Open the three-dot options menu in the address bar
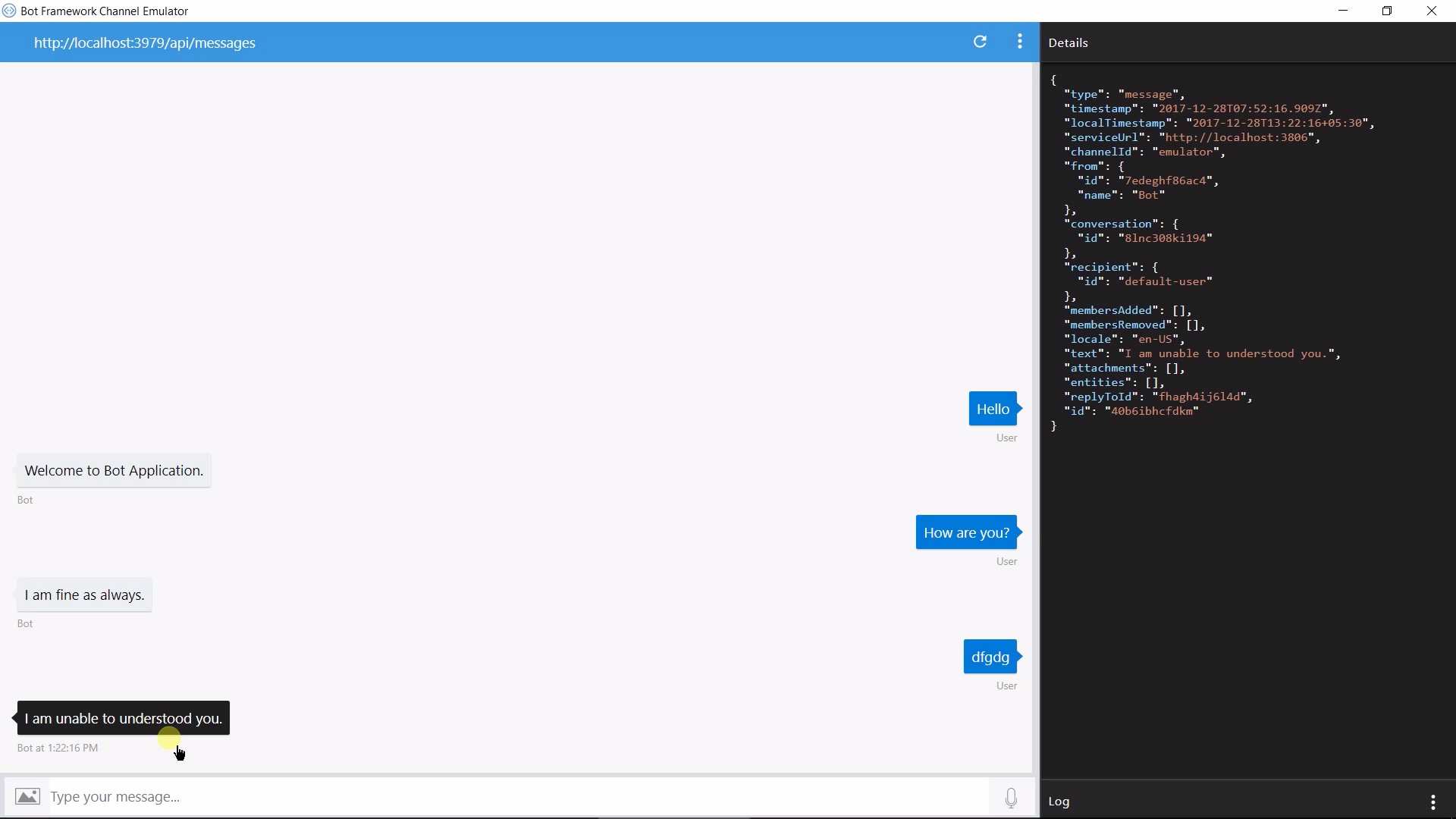Viewport: 1456px width, 819px height. tap(1020, 42)
